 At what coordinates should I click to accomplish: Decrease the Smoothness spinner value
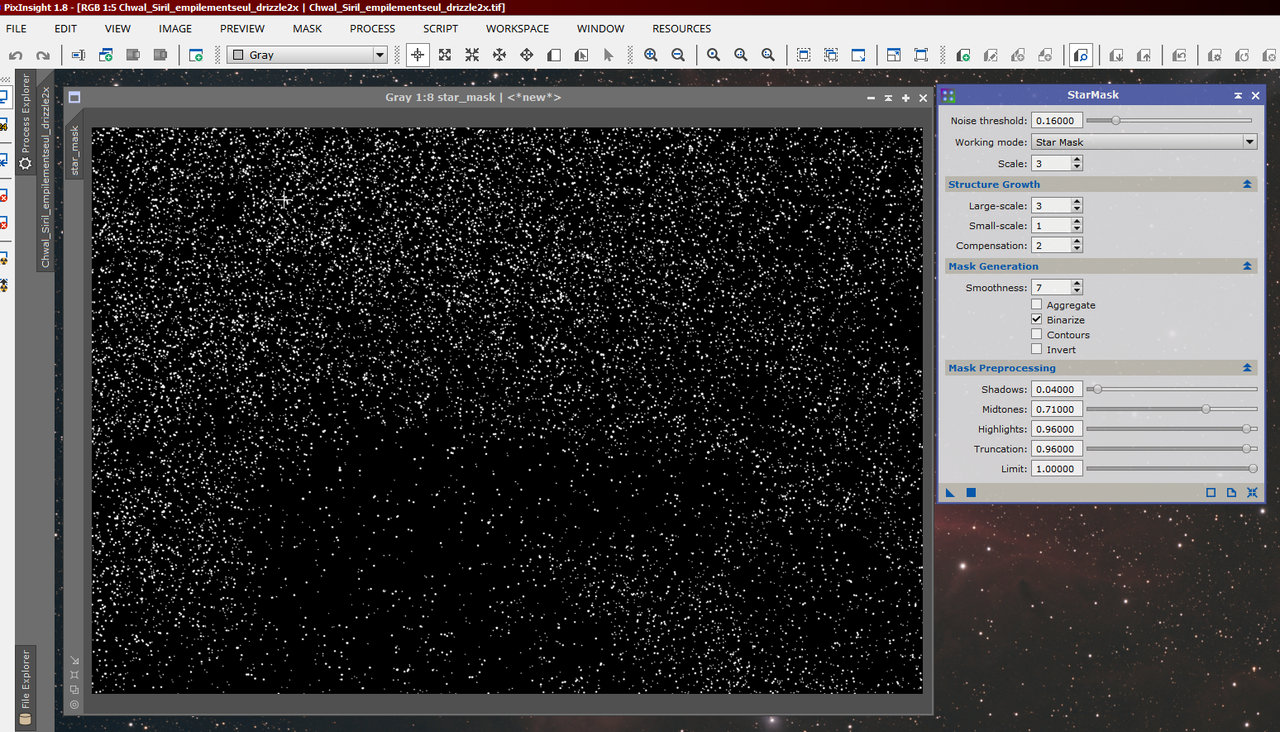click(1077, 292)
